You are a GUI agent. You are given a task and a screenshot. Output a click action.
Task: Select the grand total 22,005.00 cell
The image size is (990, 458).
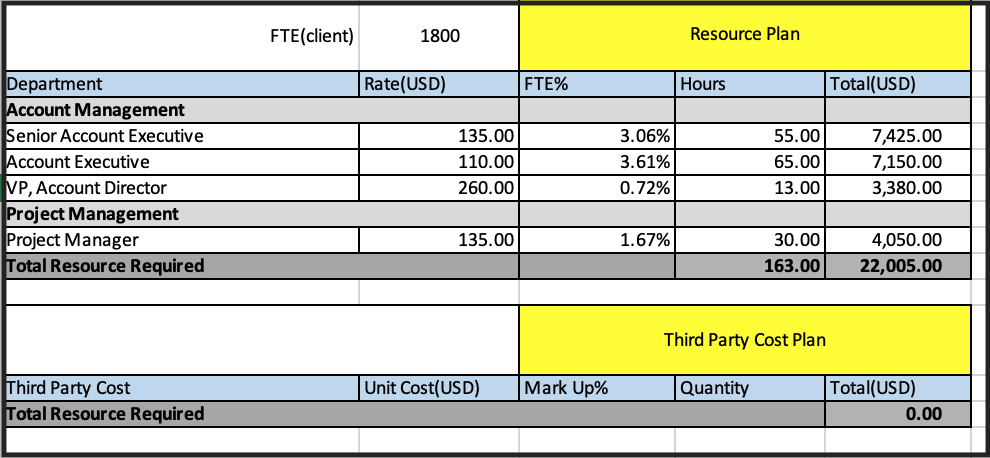pos(898,266)
